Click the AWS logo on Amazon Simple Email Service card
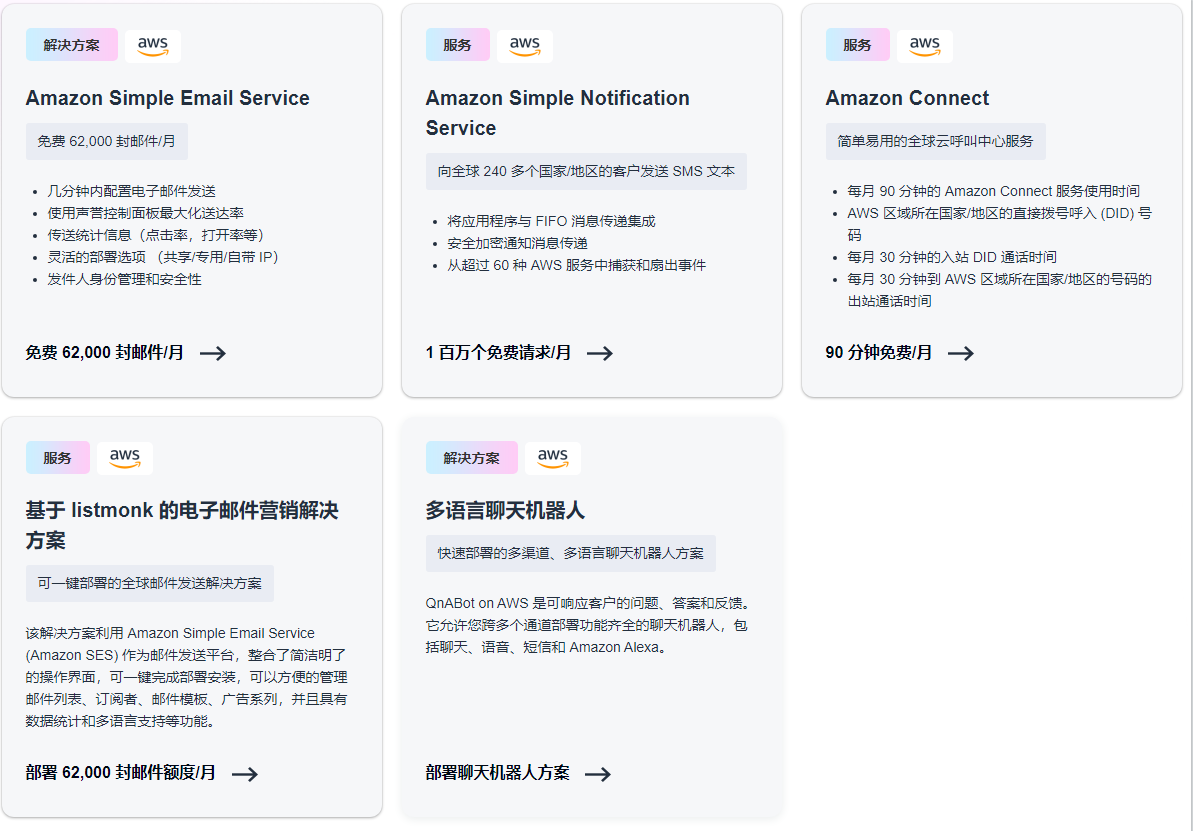This screenshot has width=1193, height=831. (152, 45)
